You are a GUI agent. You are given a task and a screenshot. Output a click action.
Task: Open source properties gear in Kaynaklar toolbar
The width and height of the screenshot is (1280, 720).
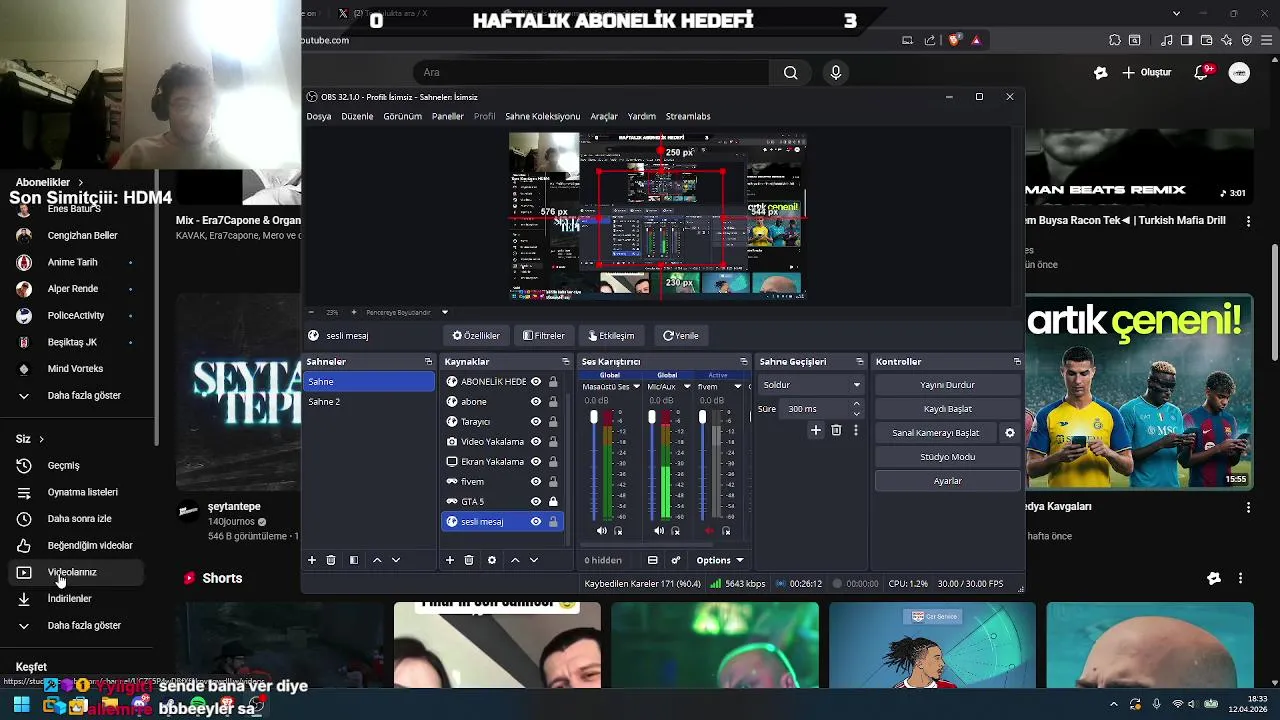click(491, 560)
